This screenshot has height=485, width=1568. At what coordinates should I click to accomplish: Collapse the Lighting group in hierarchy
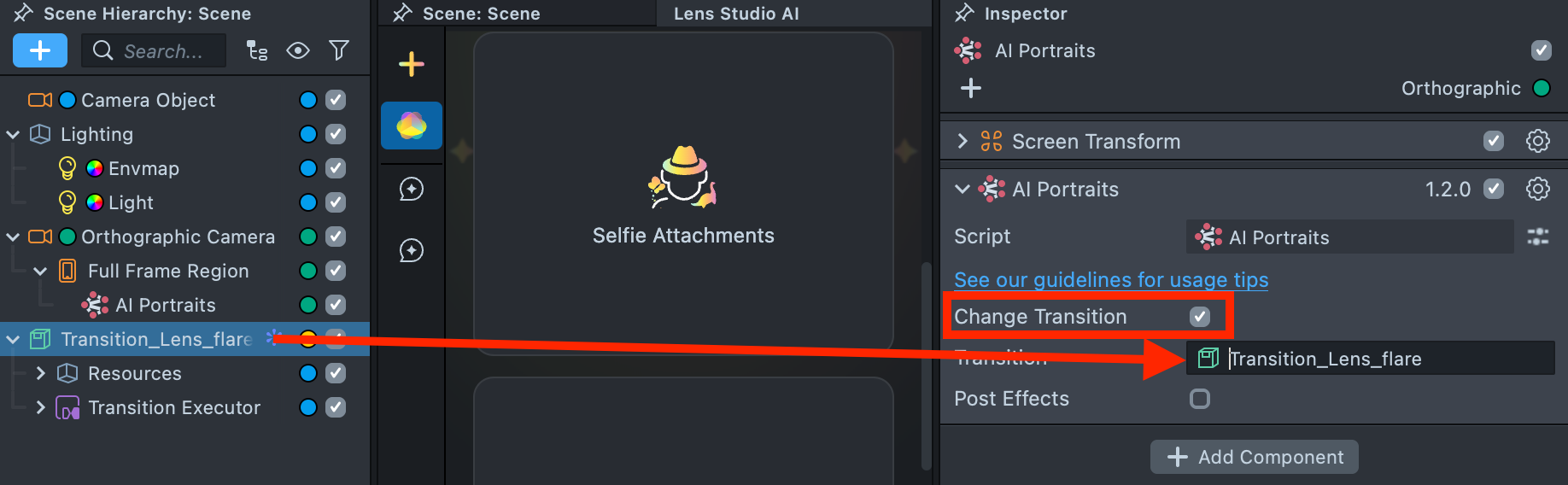(x=13, y=134)
